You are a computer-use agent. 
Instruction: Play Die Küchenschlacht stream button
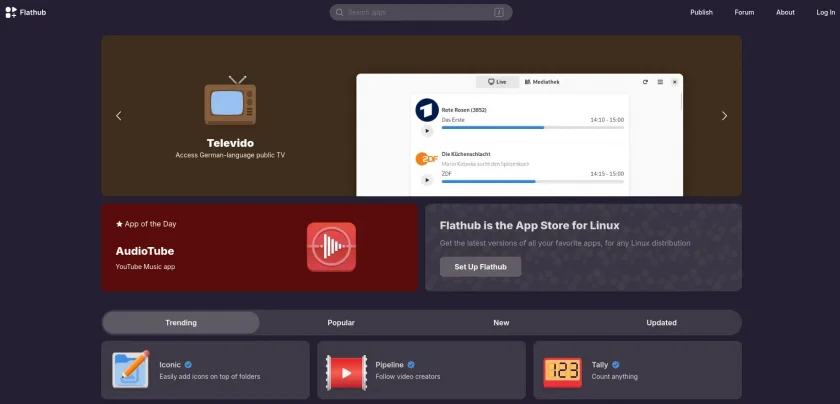click(427, 180)
